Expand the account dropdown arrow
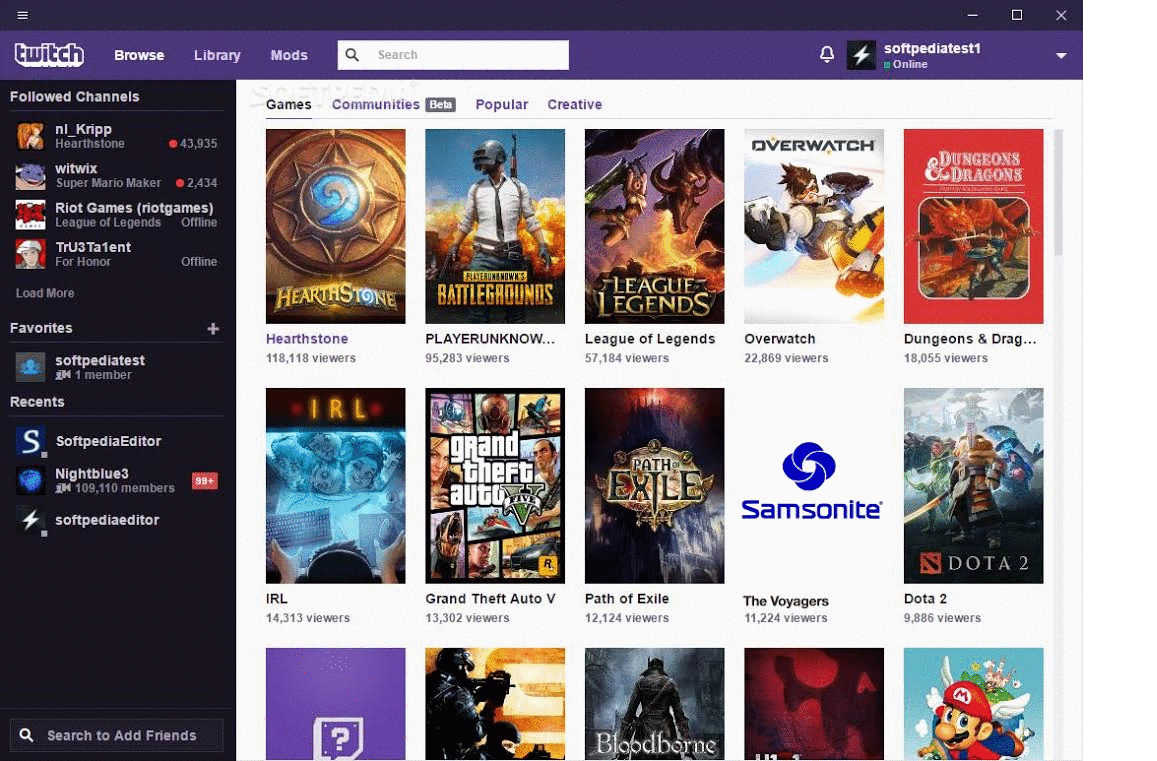This screenshot has height=761, width=1157. (x=1060, y=55)
